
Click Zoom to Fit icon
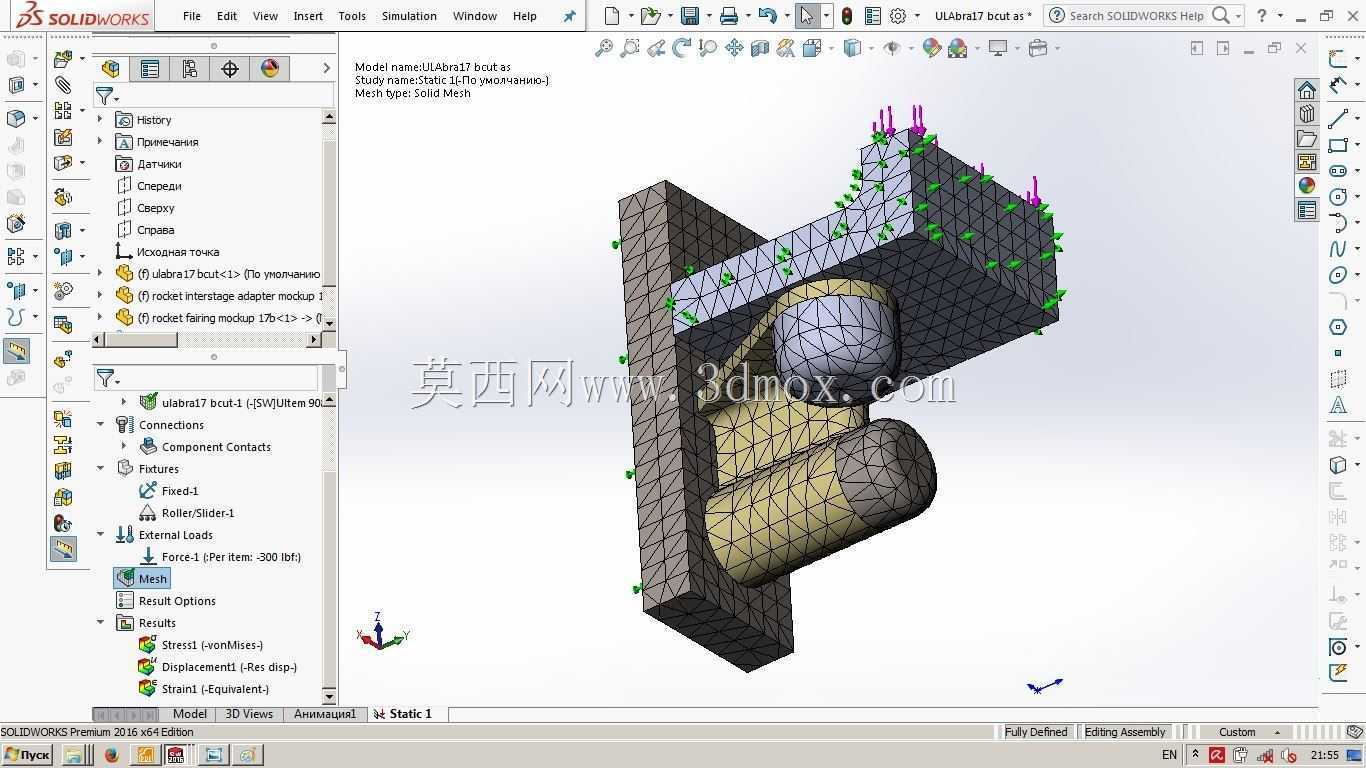(x=604, y=48)
